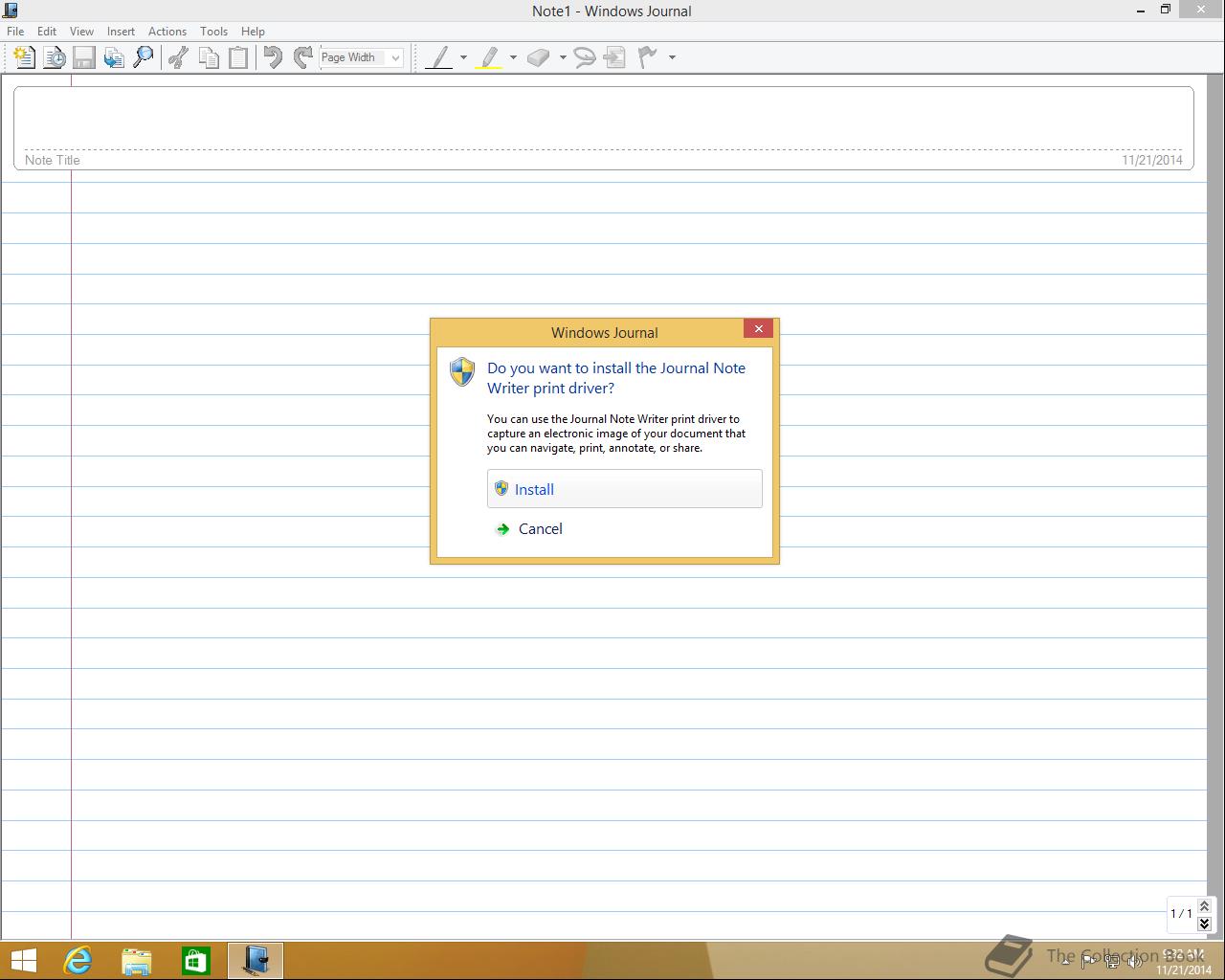1225x980 pixels.
Task: Open the recent notes list icon
Action: click(55, 57)
